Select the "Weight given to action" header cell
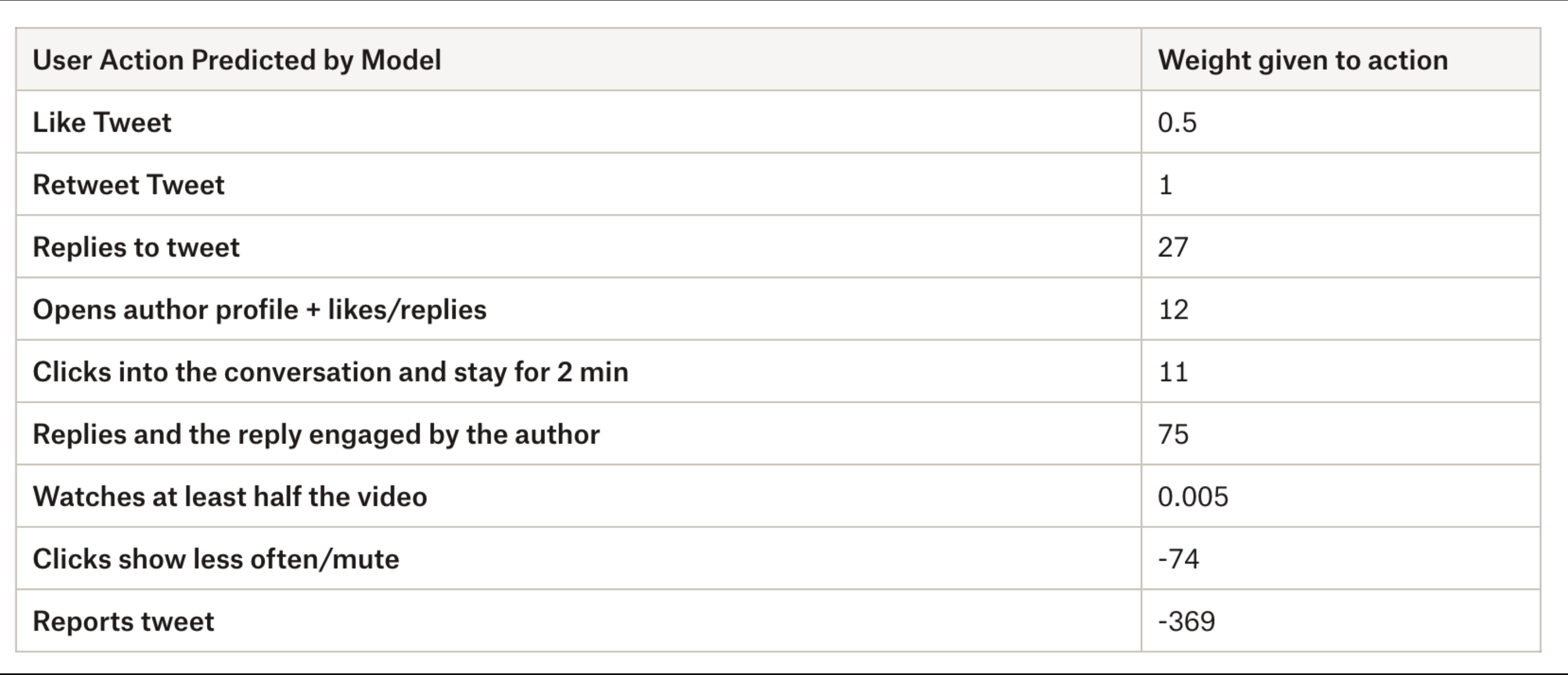Screen dimensions: 1568x675 coord(1303,60)
